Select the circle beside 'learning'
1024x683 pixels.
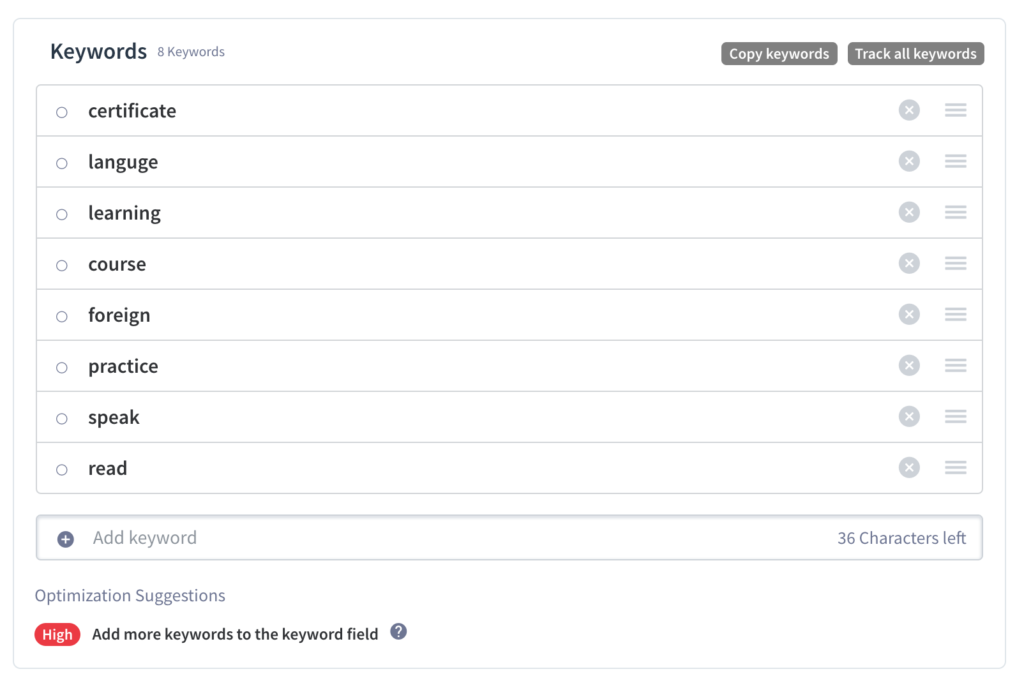pyautogui.click(x=62, y=214)
